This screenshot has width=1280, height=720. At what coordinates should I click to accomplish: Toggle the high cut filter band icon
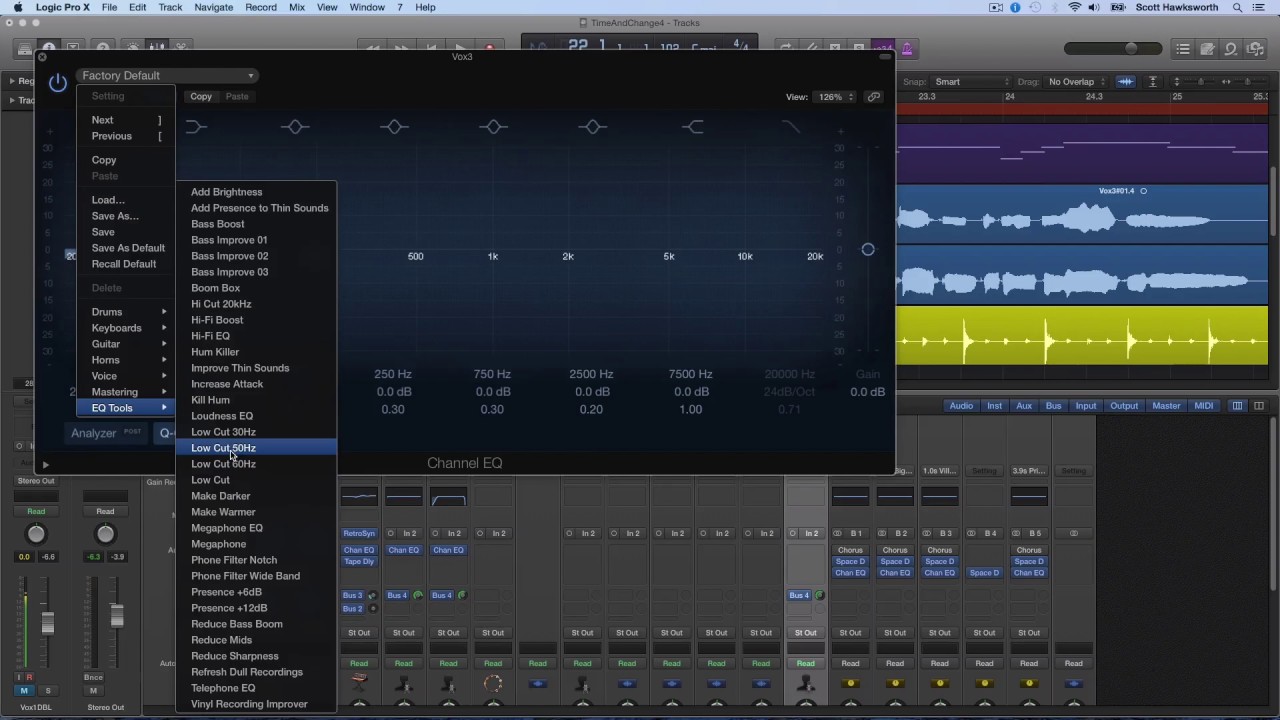(x=791, y=127)
